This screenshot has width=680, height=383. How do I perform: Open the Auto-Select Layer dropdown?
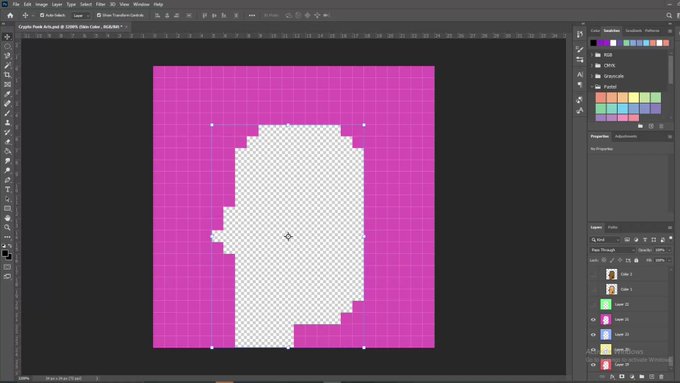coord(81,15)
